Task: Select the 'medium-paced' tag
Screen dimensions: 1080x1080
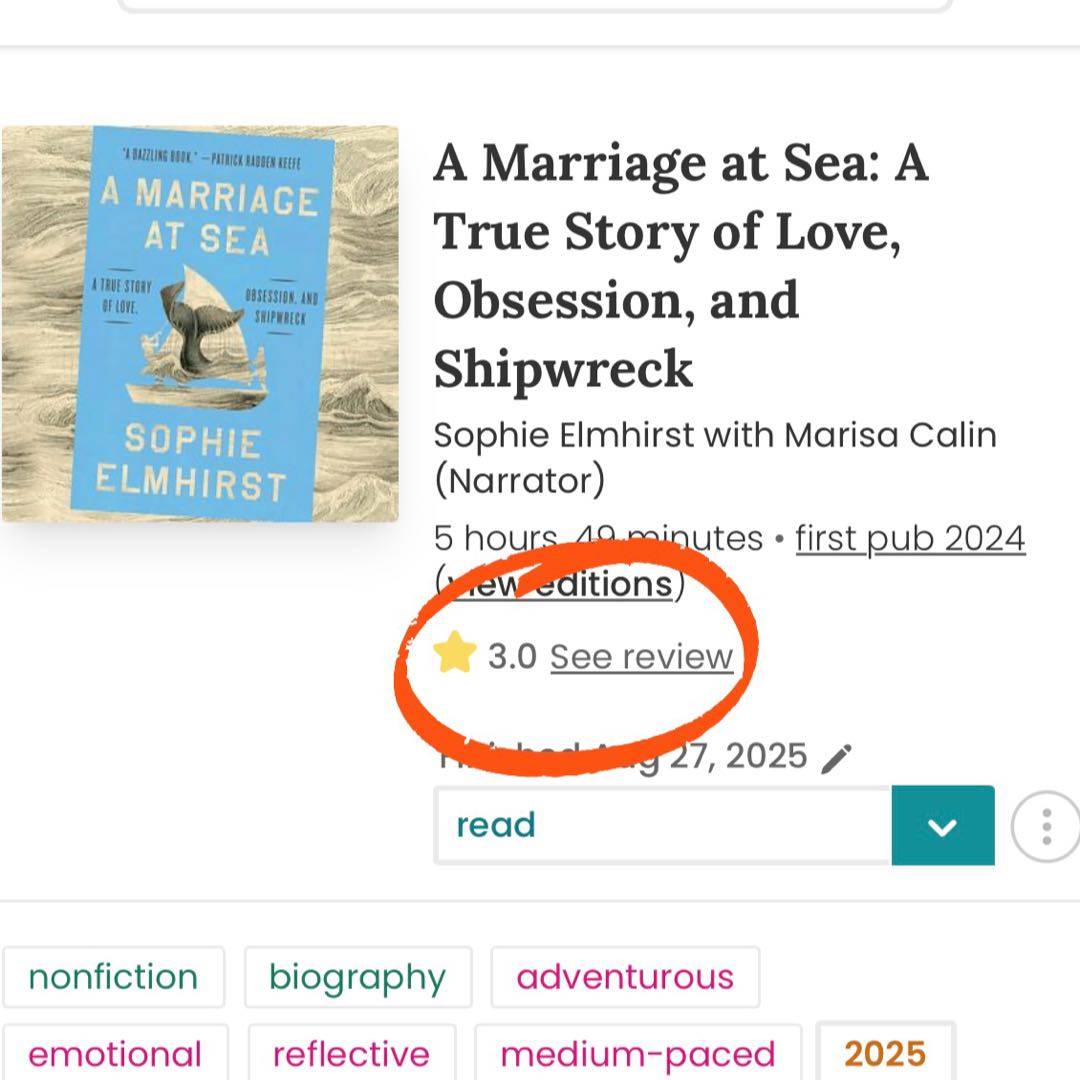Action: point(637,1053)
